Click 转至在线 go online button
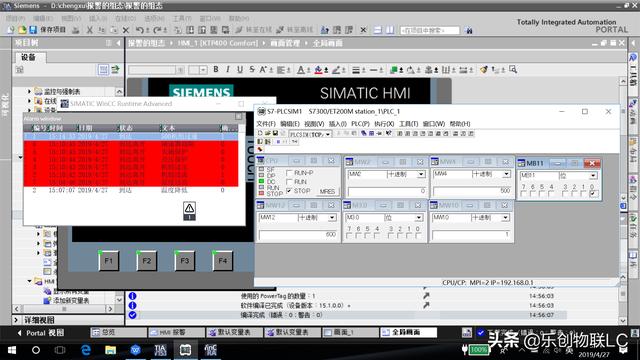The image size is (640, 360). coord(254,30)
